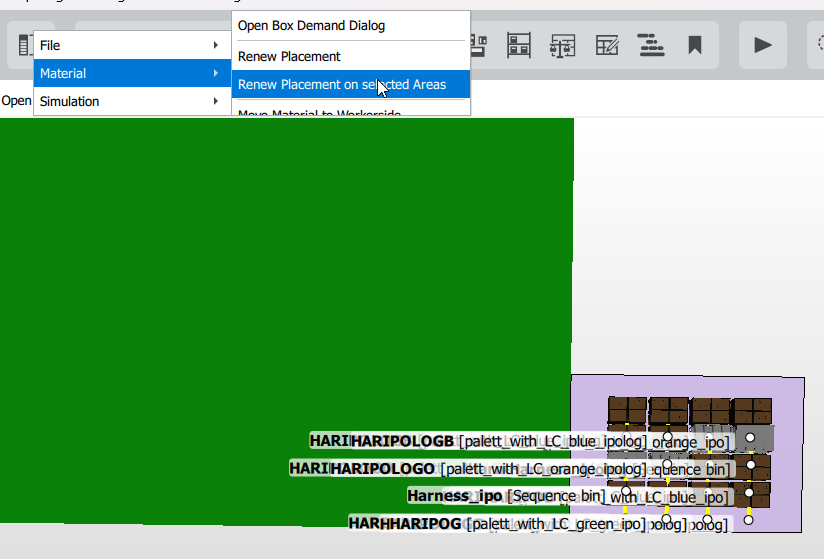Click the bookmark toolbar icon
This screenshot has width=824, height=559.
[694, 45]
